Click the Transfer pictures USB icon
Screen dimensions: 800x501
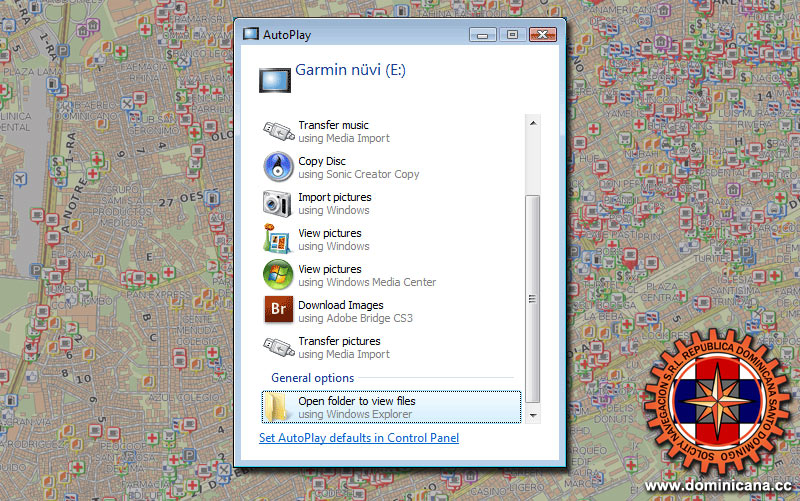click(278, 347)
